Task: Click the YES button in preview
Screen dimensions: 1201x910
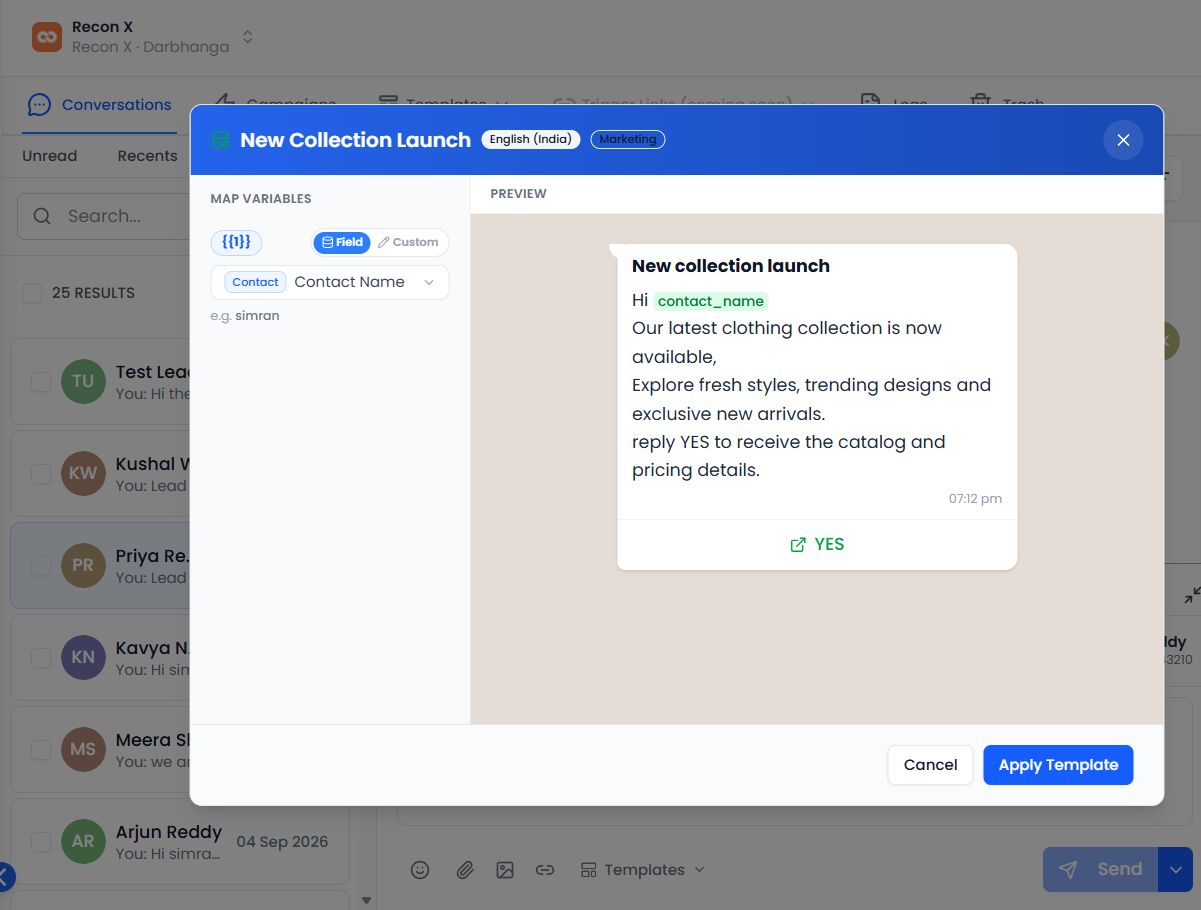Action: (x=817, y=545)
